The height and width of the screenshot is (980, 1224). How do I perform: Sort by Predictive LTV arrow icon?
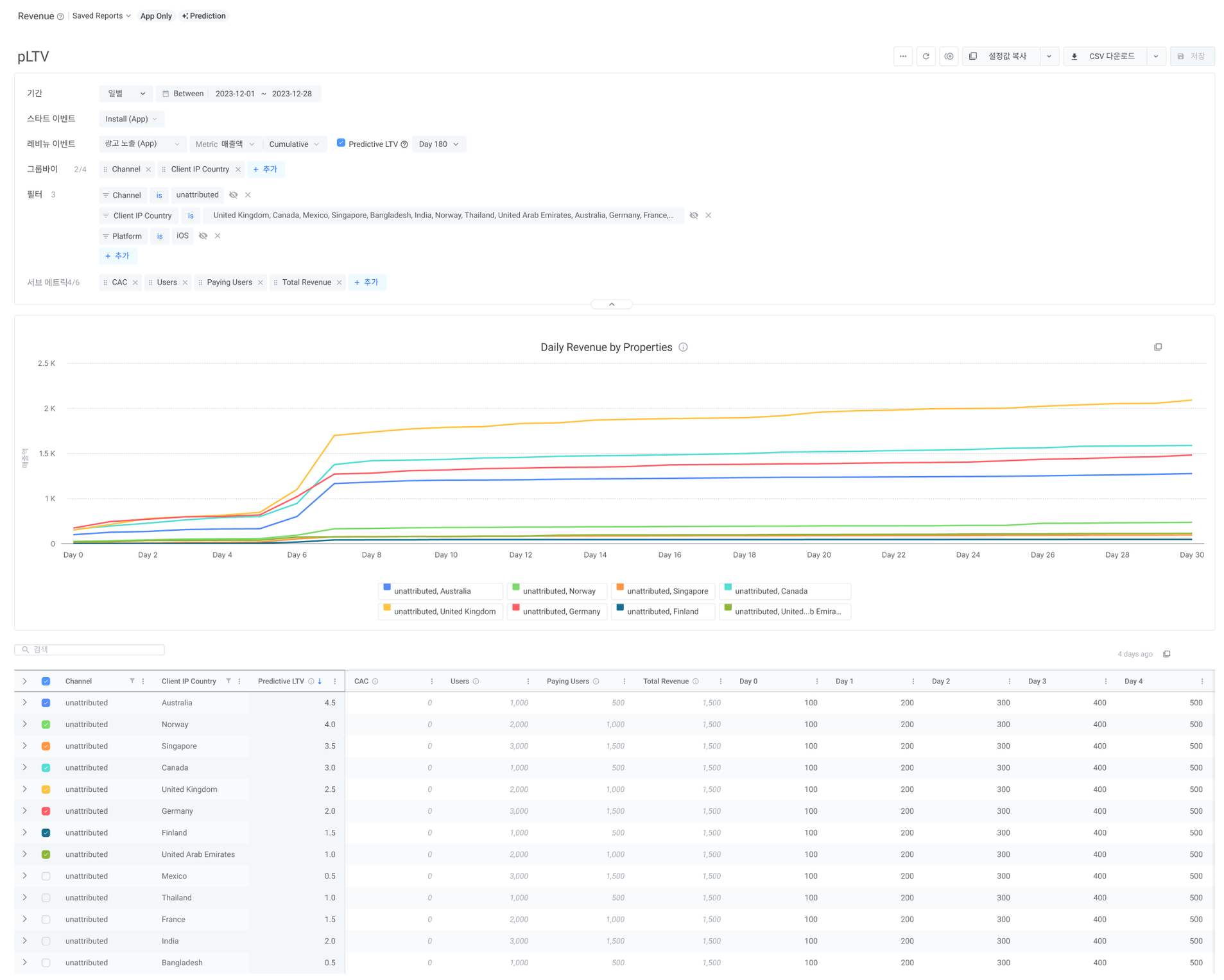click(320, 682)
